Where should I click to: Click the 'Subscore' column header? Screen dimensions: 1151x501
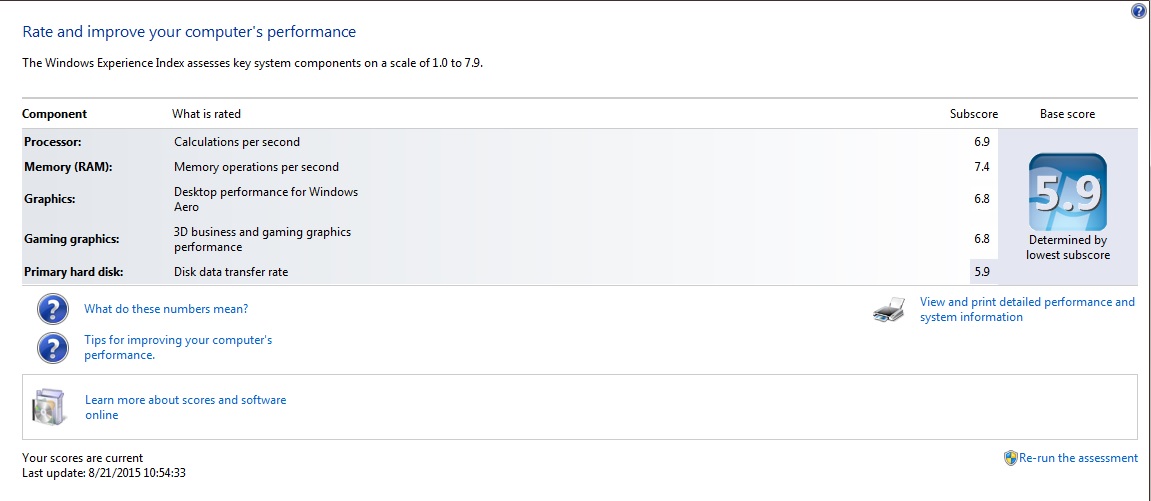pyautogui.click(x=974, y=114)
